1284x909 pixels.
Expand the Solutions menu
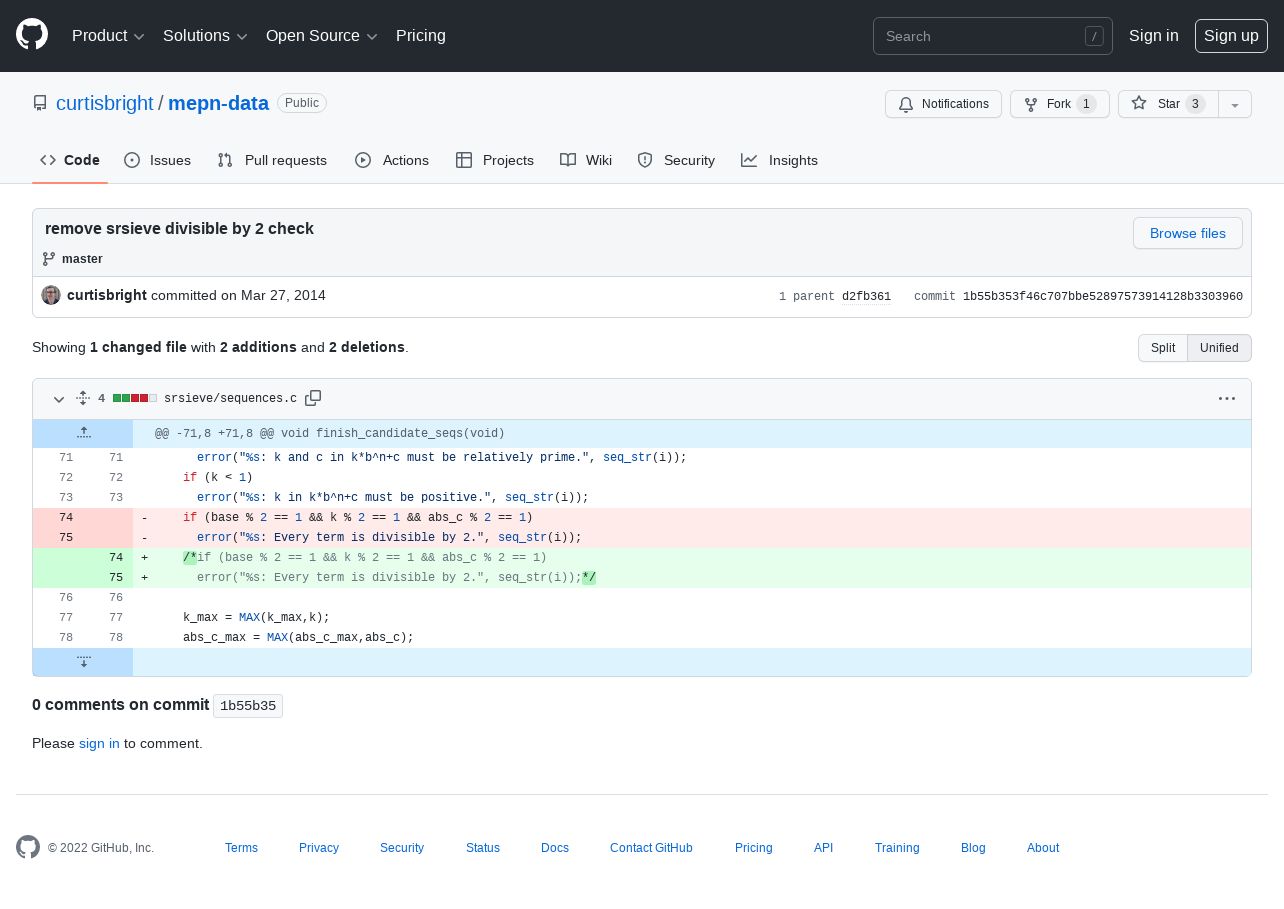point(205,36)
